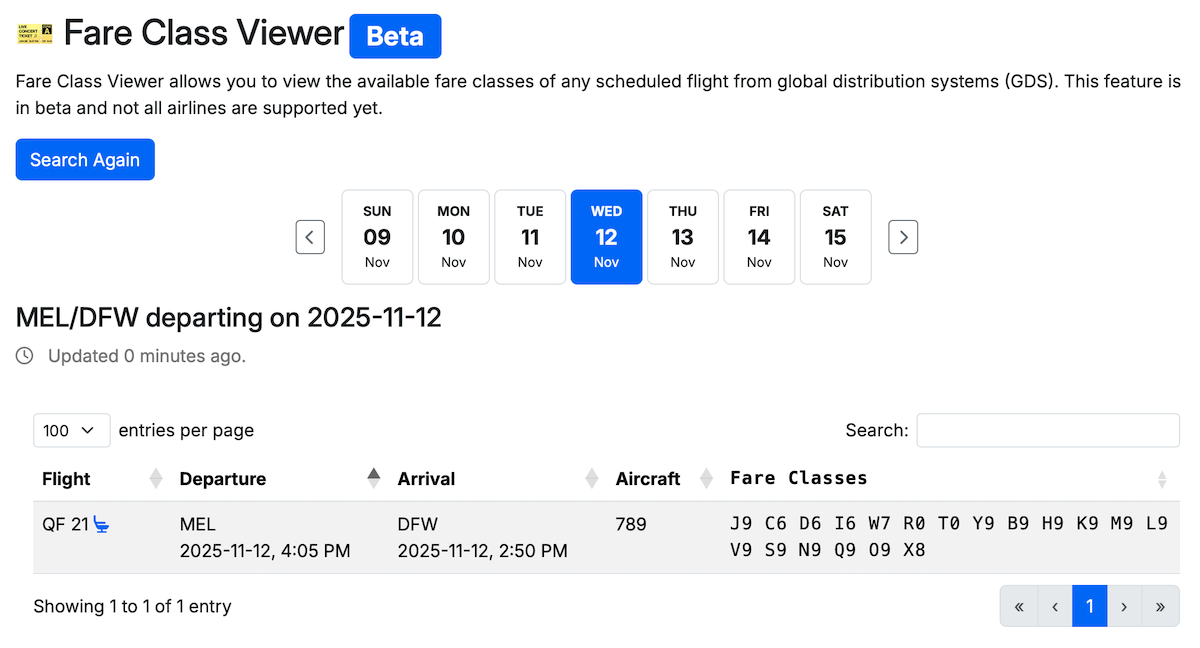Click inside the Search input field

(x=1047, y=430)
